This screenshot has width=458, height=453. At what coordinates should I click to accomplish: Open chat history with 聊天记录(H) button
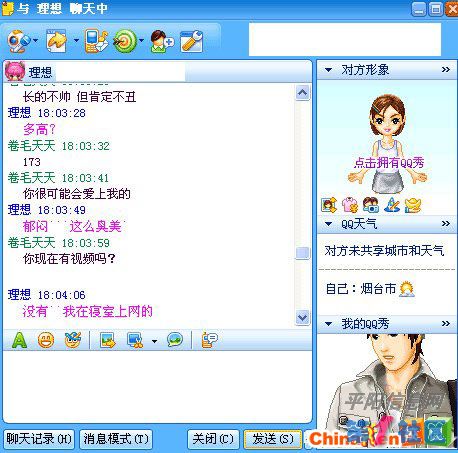click(x=39, y=439)
